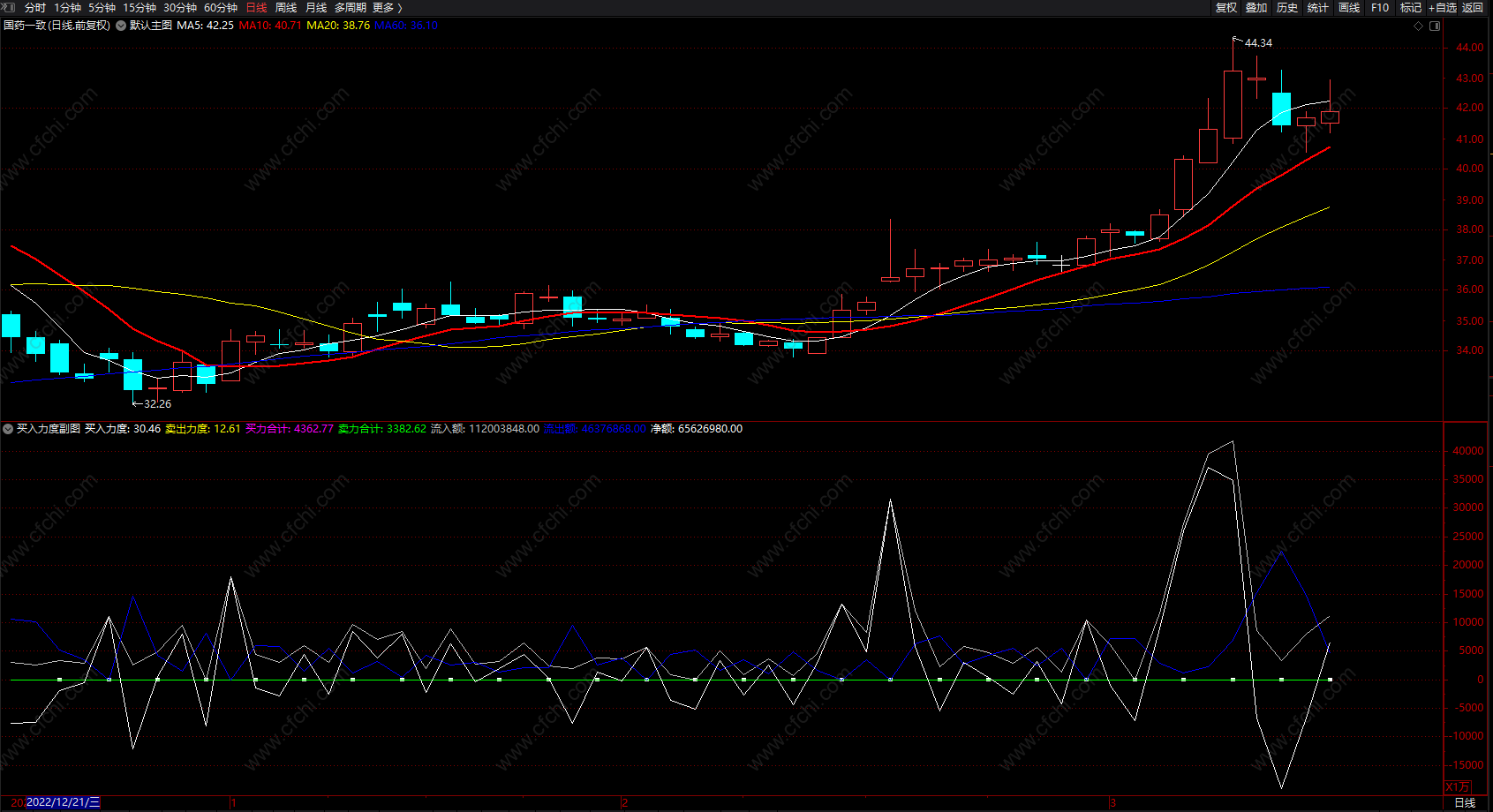Screen dimensions: 1493x812
Task: Click the 日线 label at bottom-right
Action: [1465, 802]
